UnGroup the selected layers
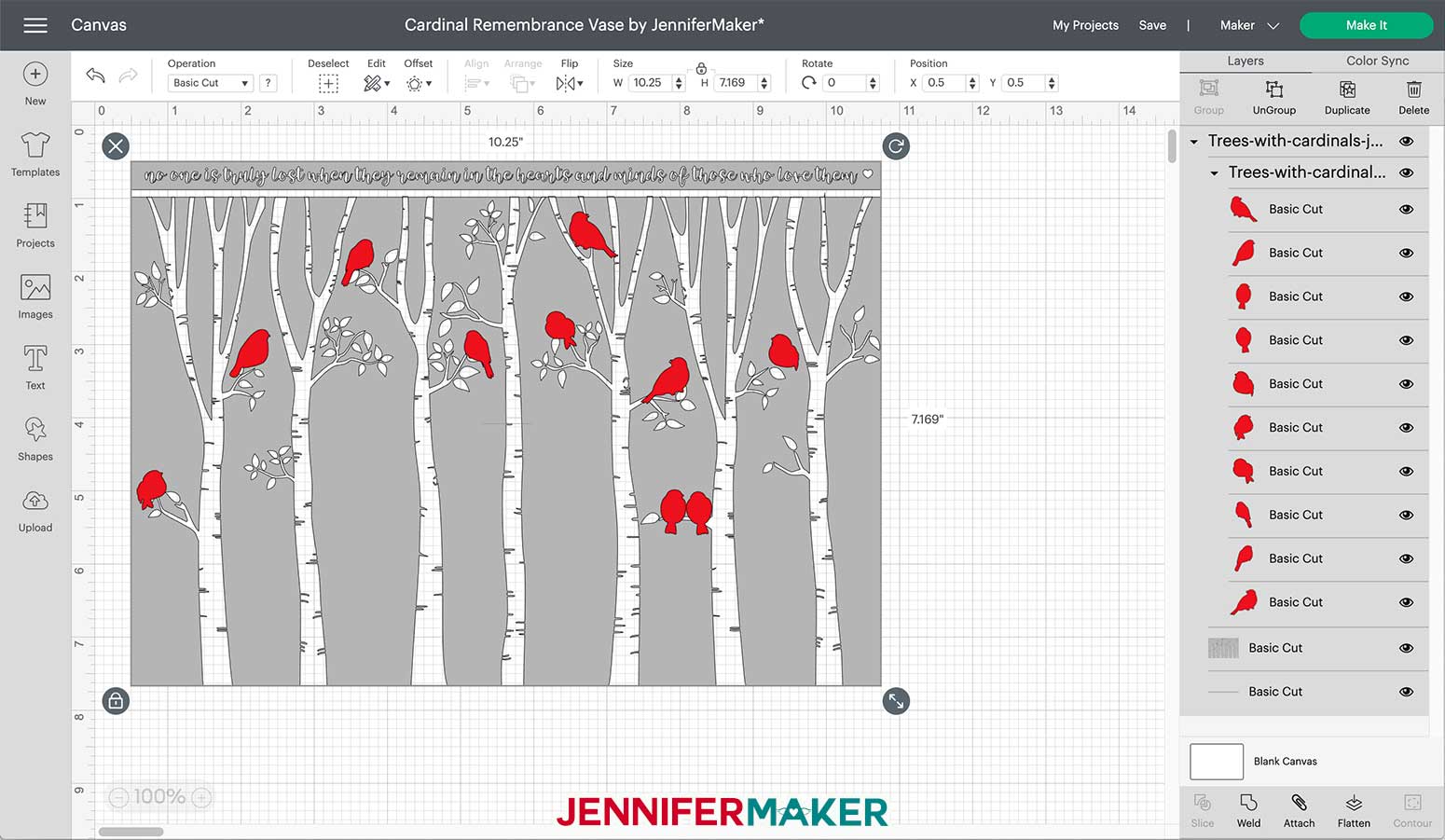This screenshot has width=1445, height=840. tap(1273, 97)
